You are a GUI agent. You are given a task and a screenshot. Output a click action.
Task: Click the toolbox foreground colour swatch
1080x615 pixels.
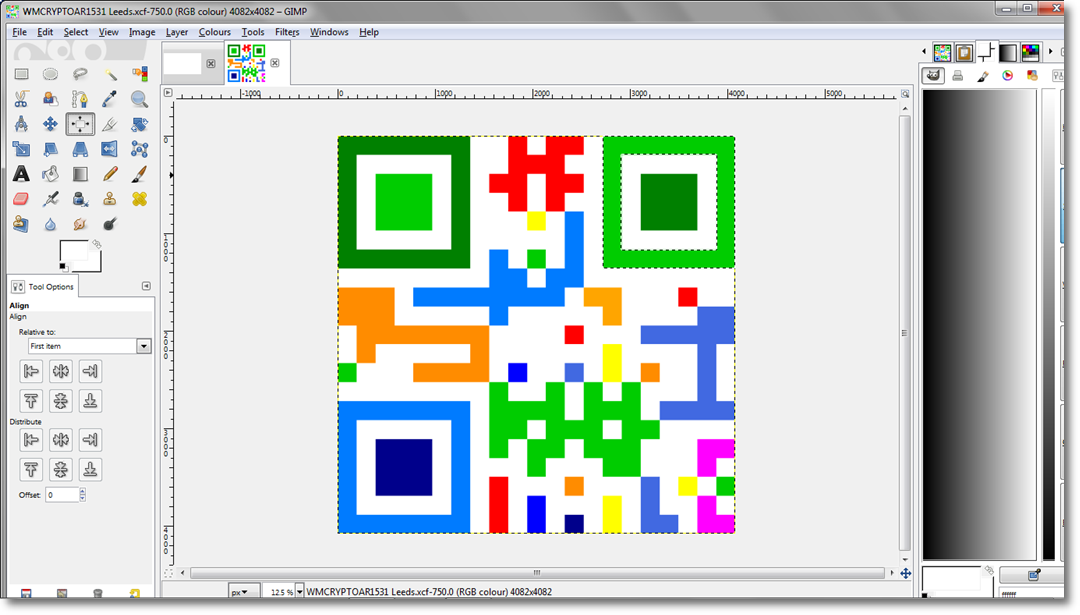[x=73, y=251]
